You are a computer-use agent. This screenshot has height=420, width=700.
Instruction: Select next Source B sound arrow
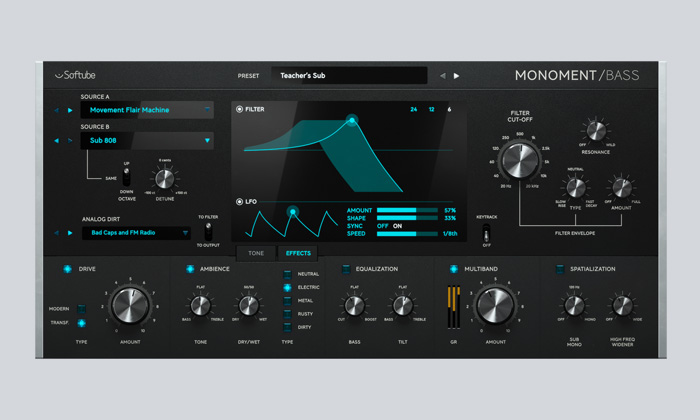tap(70, 141)
